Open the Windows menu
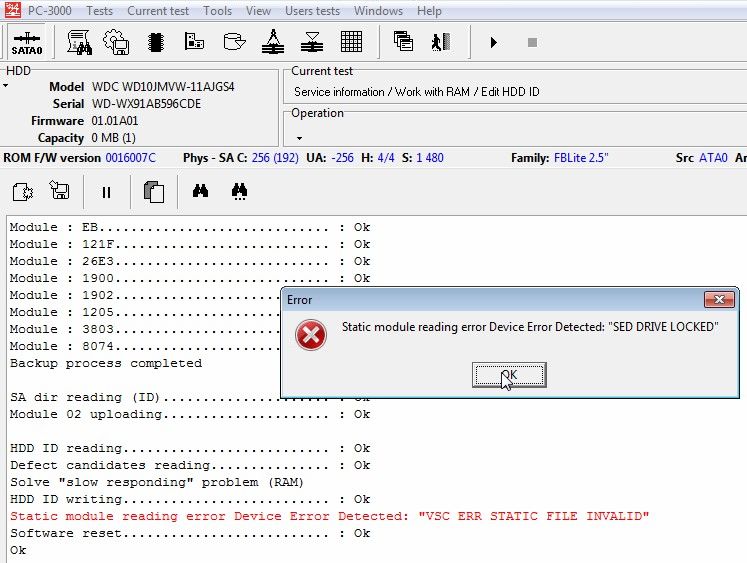747x563 pixels. (x=378, y=10)
